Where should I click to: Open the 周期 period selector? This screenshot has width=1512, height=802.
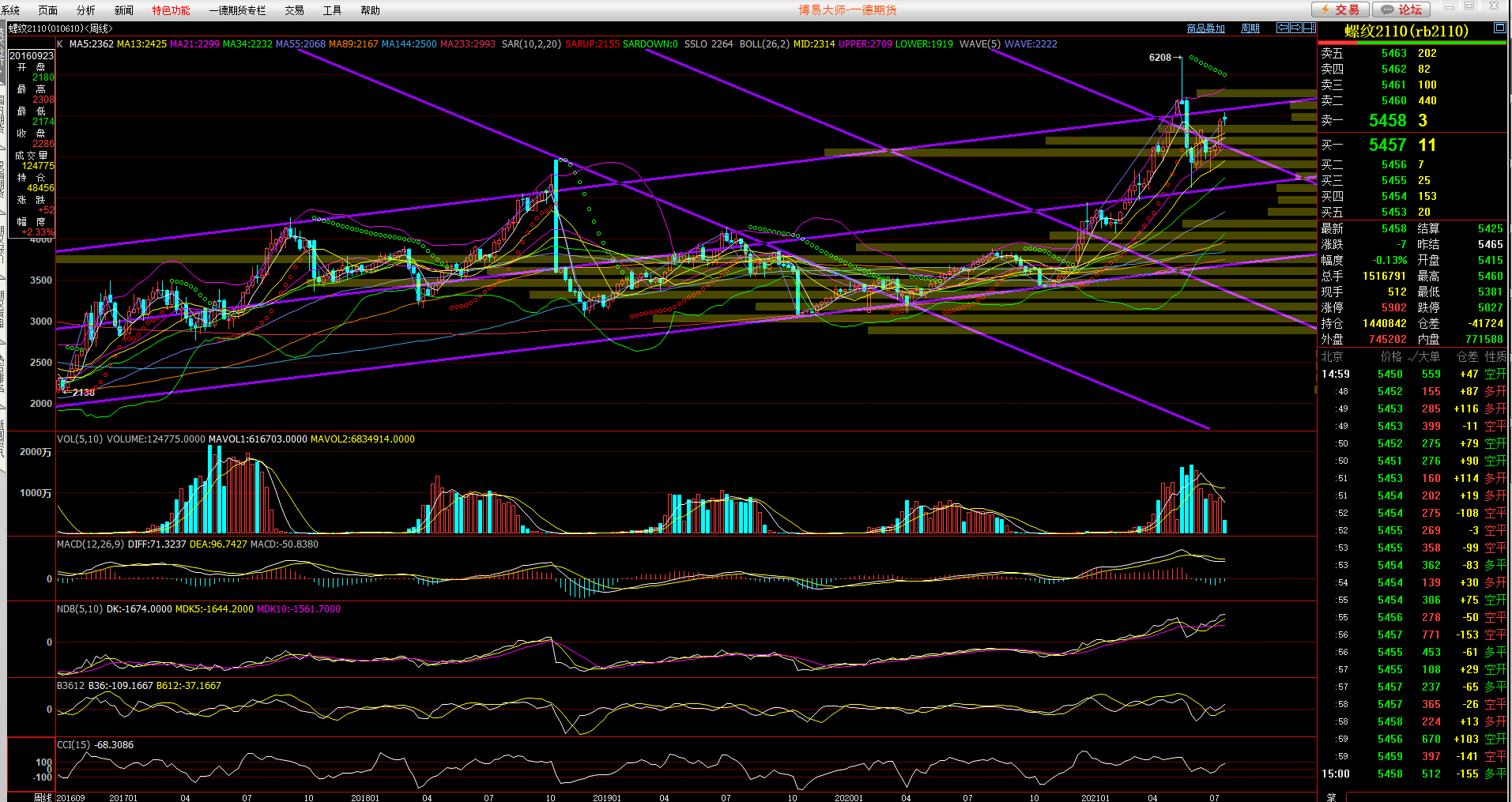tap(1250, 28)
